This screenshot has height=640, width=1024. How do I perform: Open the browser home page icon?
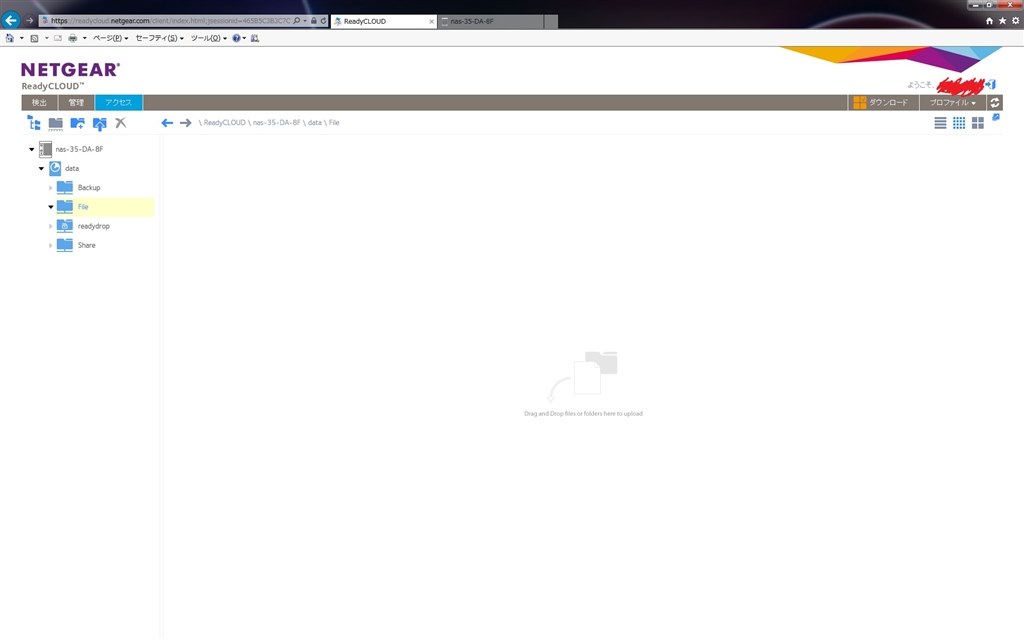(x=989, y=21)
